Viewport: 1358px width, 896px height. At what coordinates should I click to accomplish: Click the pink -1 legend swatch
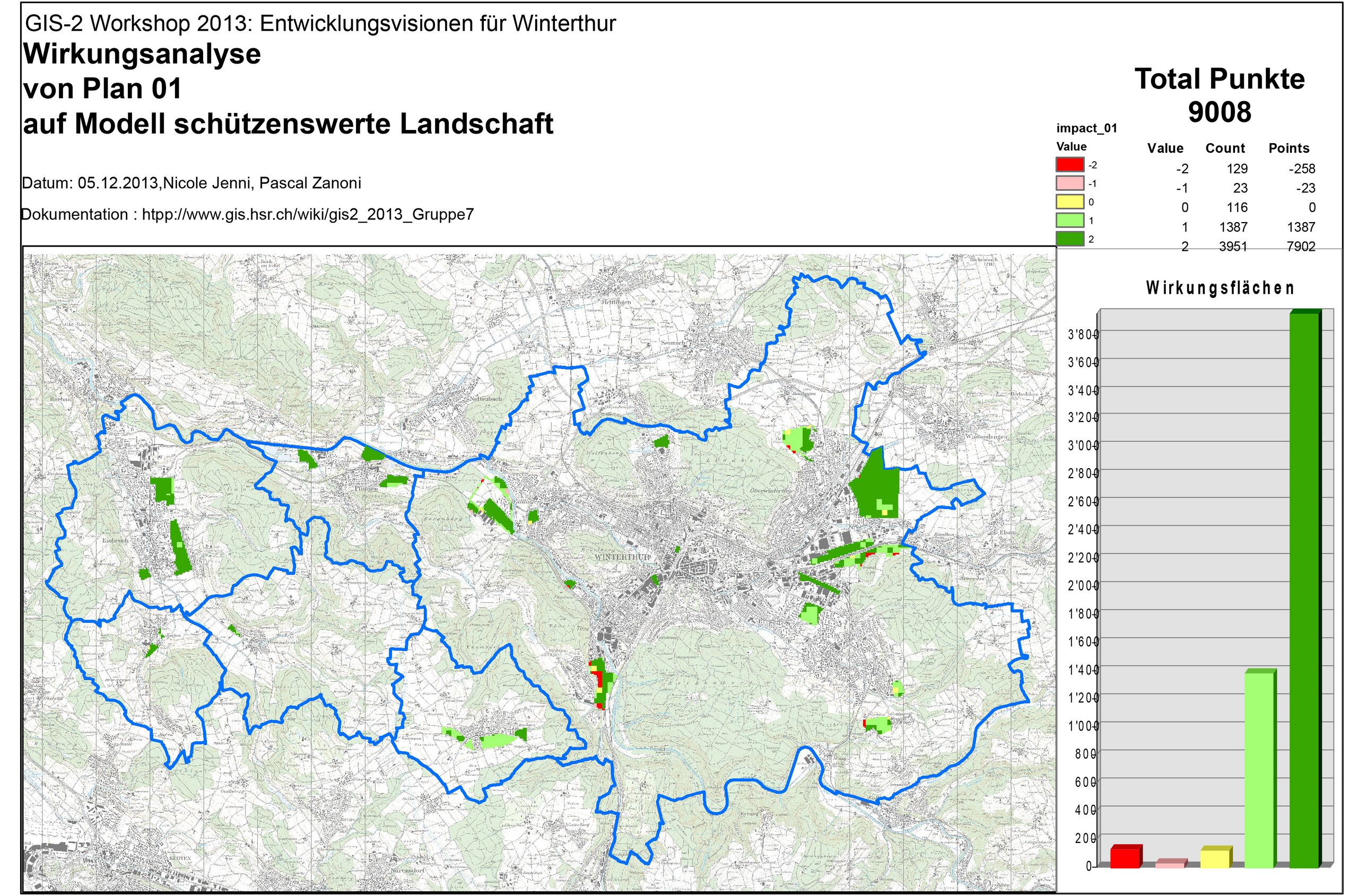[x=1069, y=183]
